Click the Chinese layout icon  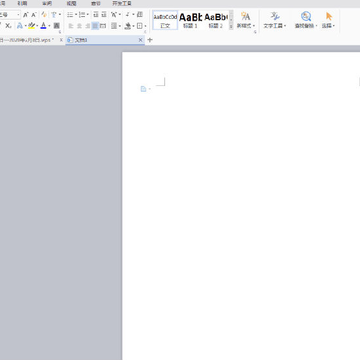[114, 15]
